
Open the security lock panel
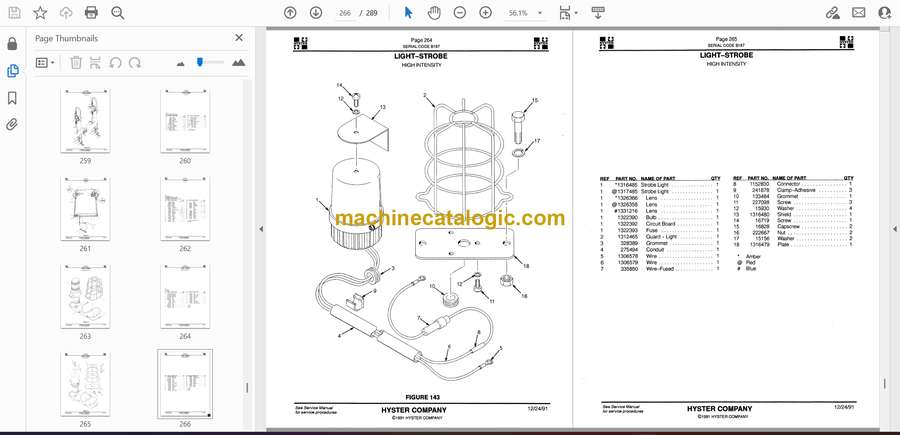coord(12,44)
